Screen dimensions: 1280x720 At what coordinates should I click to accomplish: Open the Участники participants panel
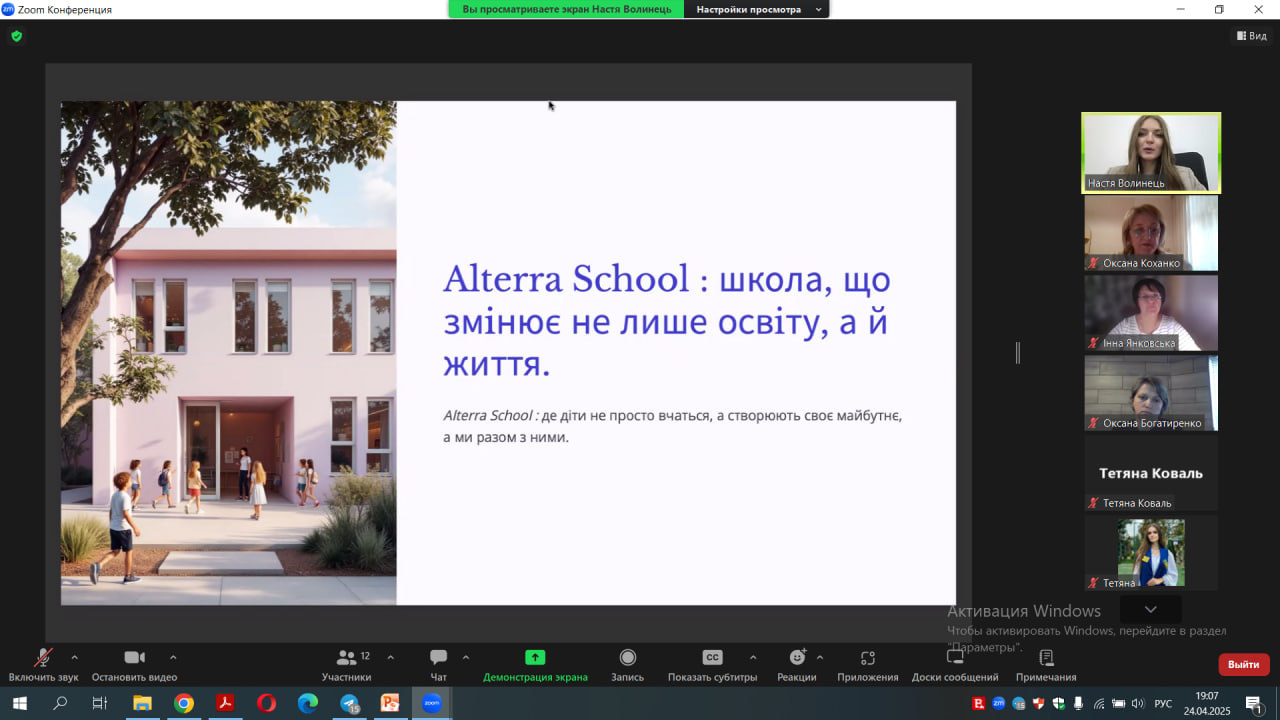tap(347, 665)
